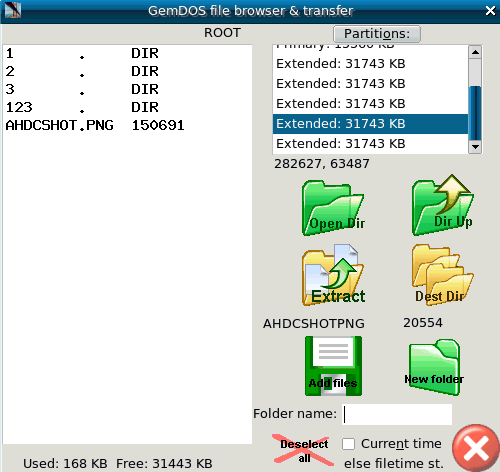This screenshot has width=500, height=472.
Task: Select the highlighted Extended: 31743 KB partition
Action: pyautogui.click(x=370, y=124)
